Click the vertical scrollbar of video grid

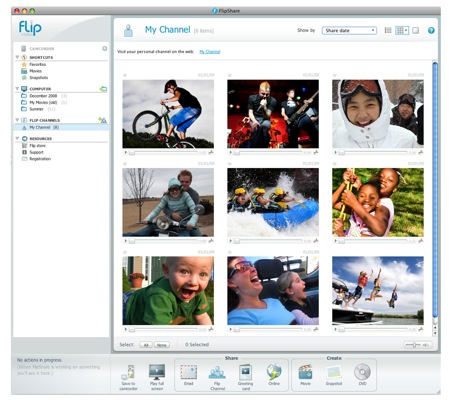[x=435, y=190]
